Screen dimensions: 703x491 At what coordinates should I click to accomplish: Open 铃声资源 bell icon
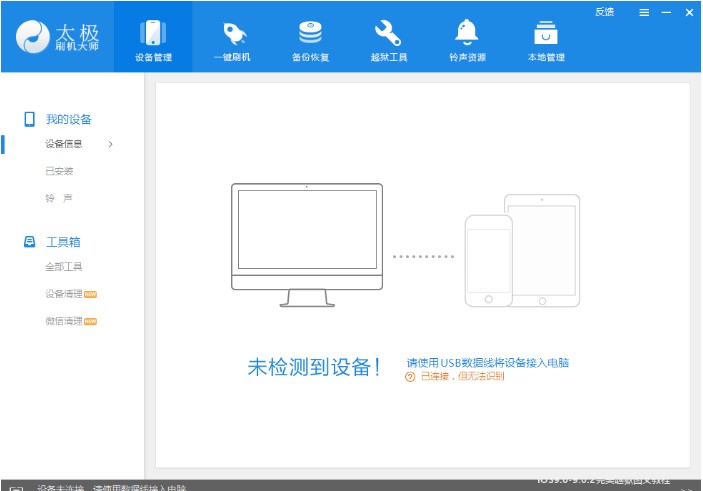pos(467,34)
